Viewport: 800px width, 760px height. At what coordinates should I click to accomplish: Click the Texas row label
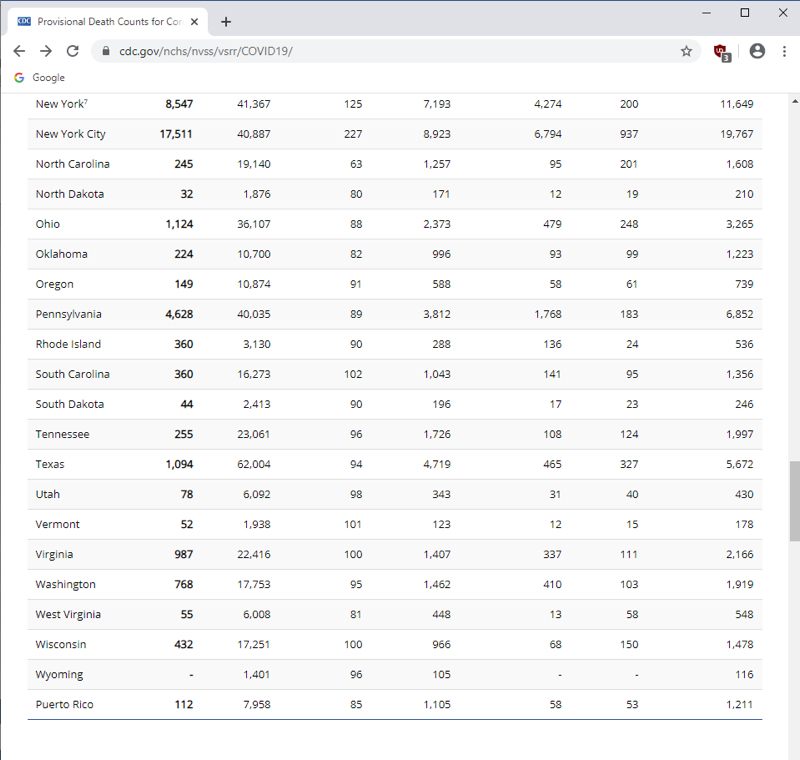point(50,464)
